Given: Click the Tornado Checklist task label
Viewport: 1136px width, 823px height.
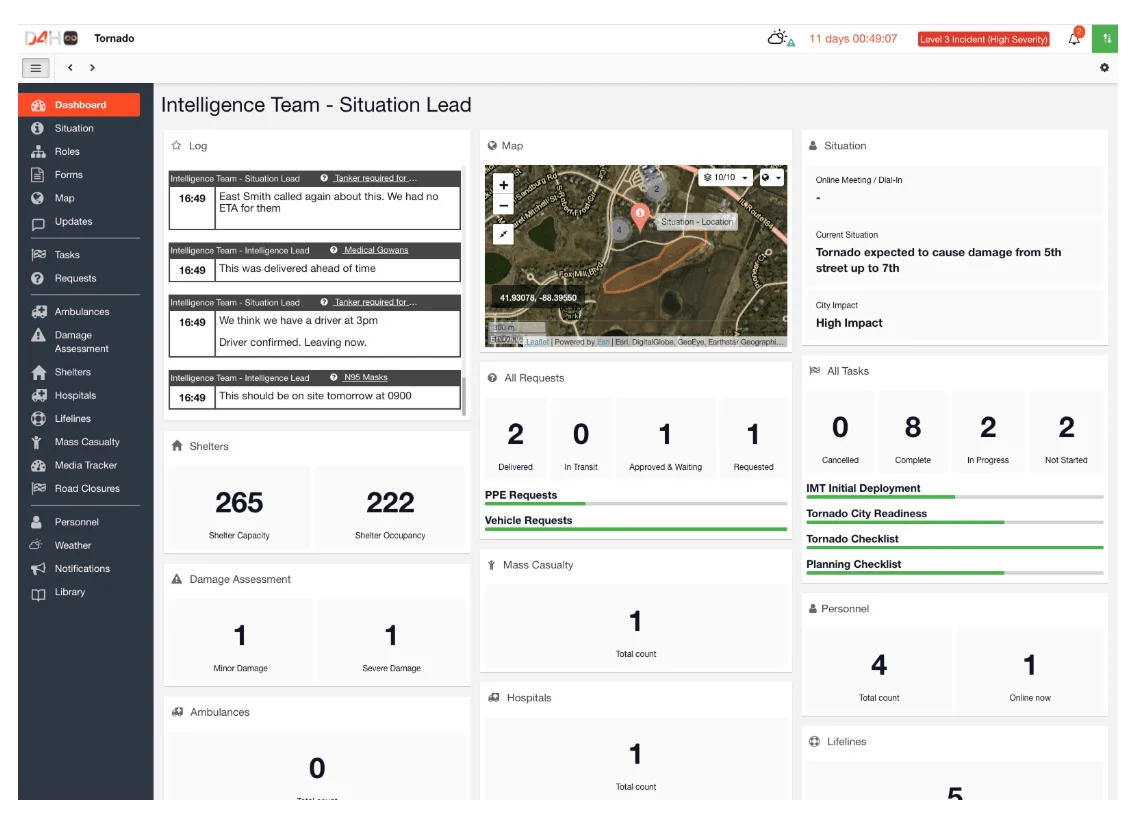Looking at the screenshot, I should click(852, 539).
